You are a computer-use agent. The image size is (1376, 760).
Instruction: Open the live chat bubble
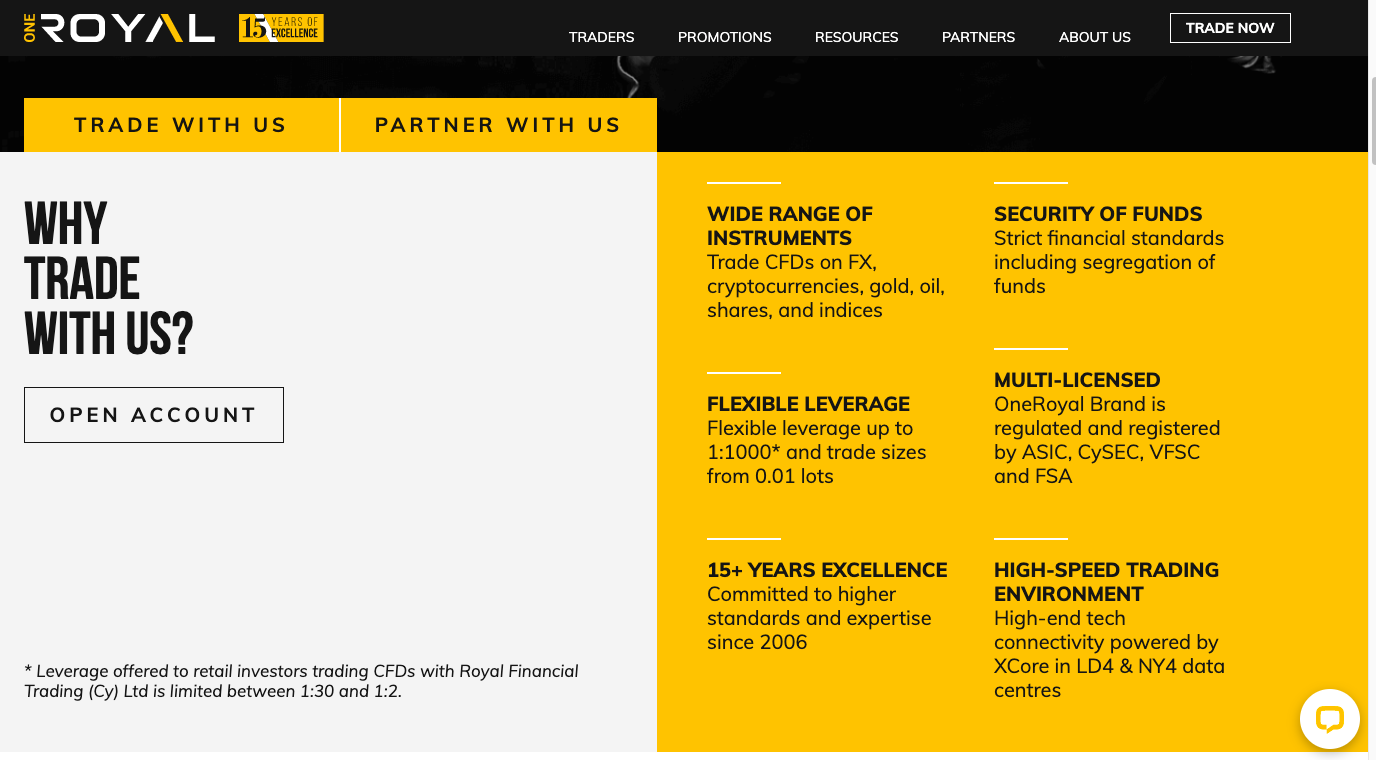1330,719
